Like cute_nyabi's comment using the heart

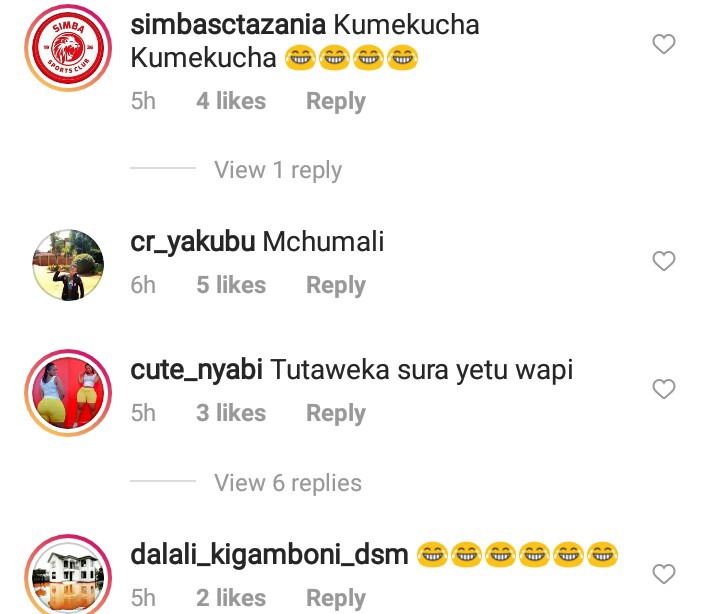(x=664, y=389)
